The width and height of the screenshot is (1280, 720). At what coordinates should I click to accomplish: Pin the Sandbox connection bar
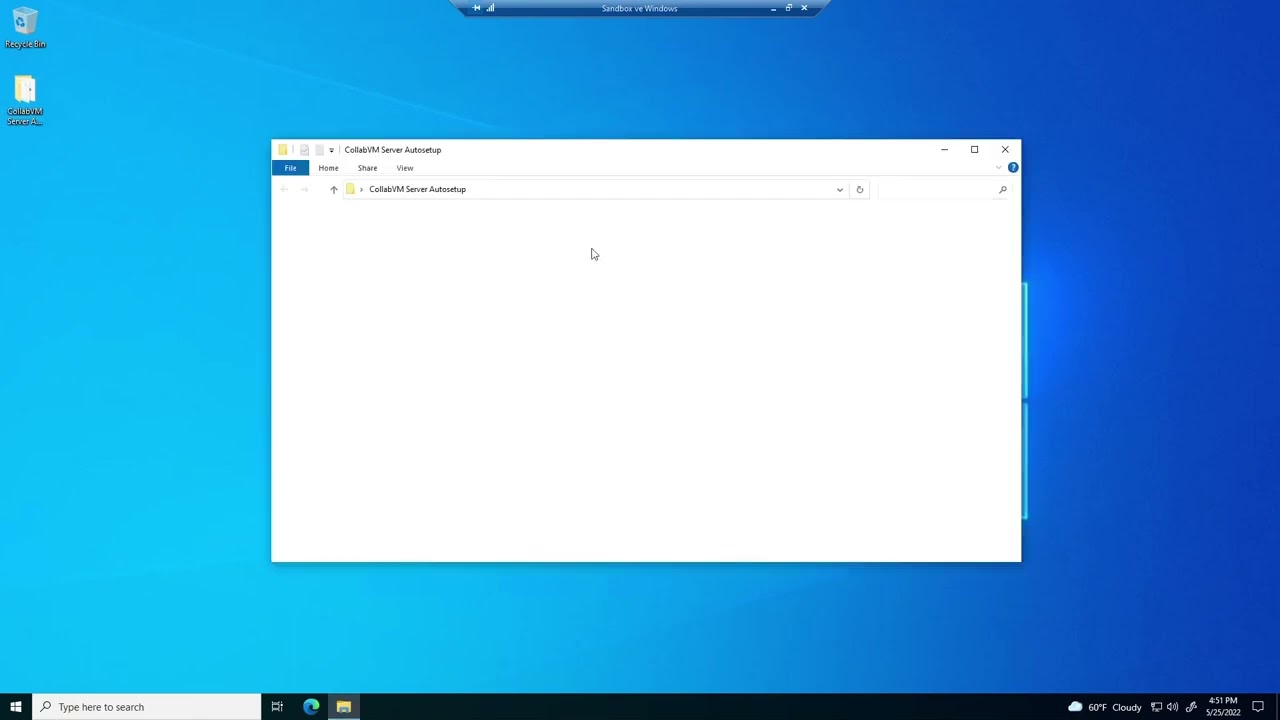pos(476,8)
